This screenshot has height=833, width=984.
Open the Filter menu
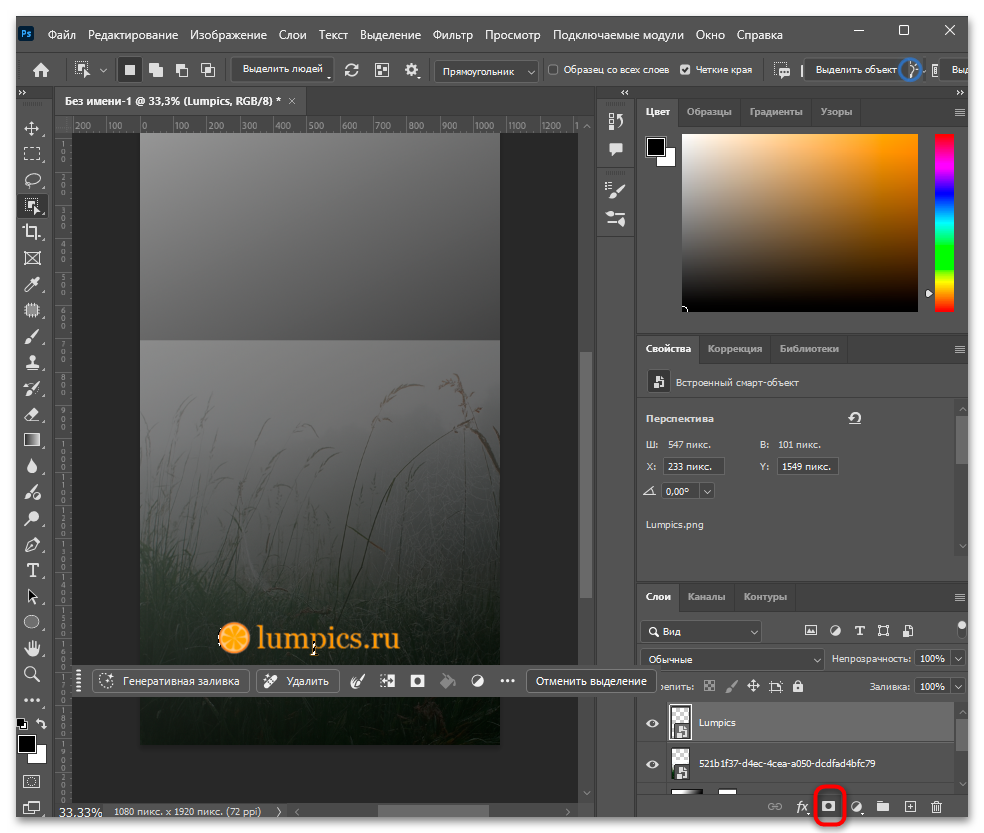point(452,35)
